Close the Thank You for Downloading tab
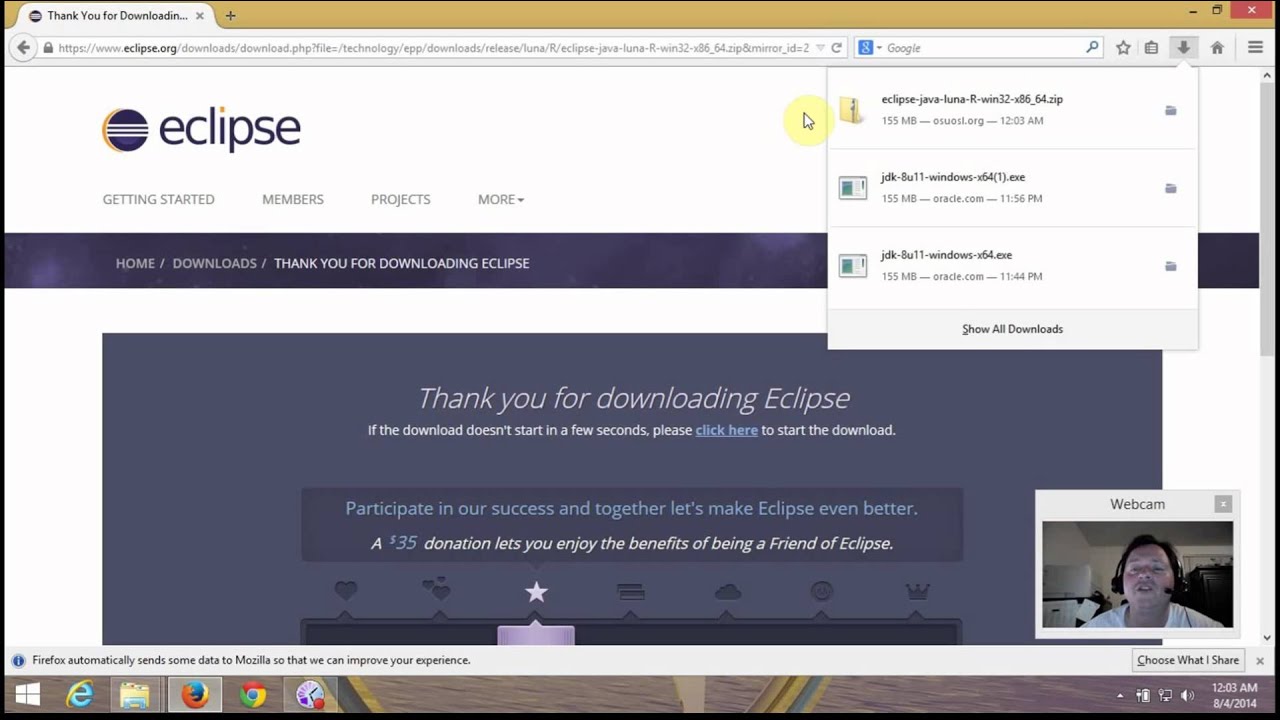1280x720 pixels. [200, 15]
